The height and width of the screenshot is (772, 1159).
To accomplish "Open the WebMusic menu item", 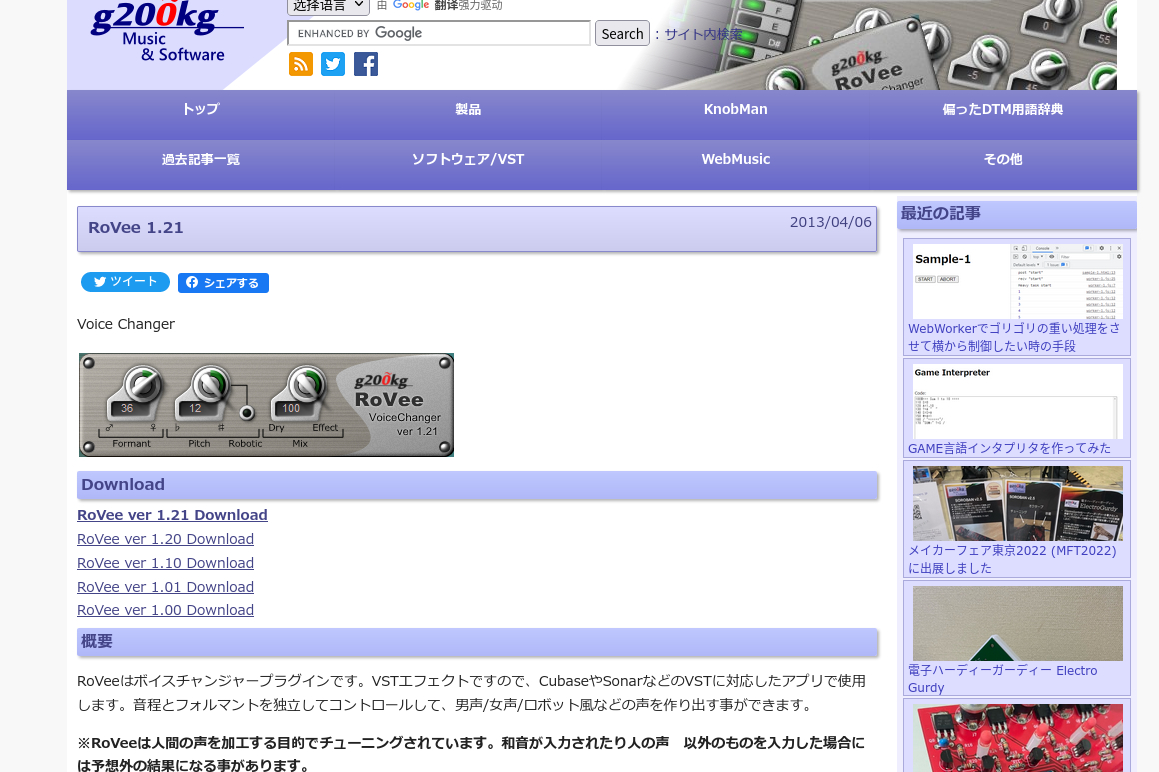I will pos(735,159).
